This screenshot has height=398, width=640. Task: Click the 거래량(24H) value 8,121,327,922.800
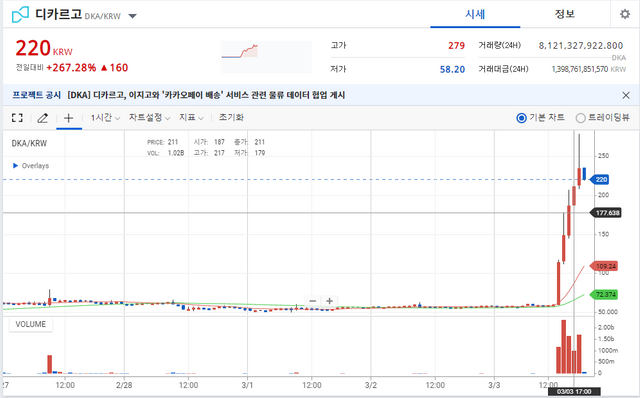point(580,45)
